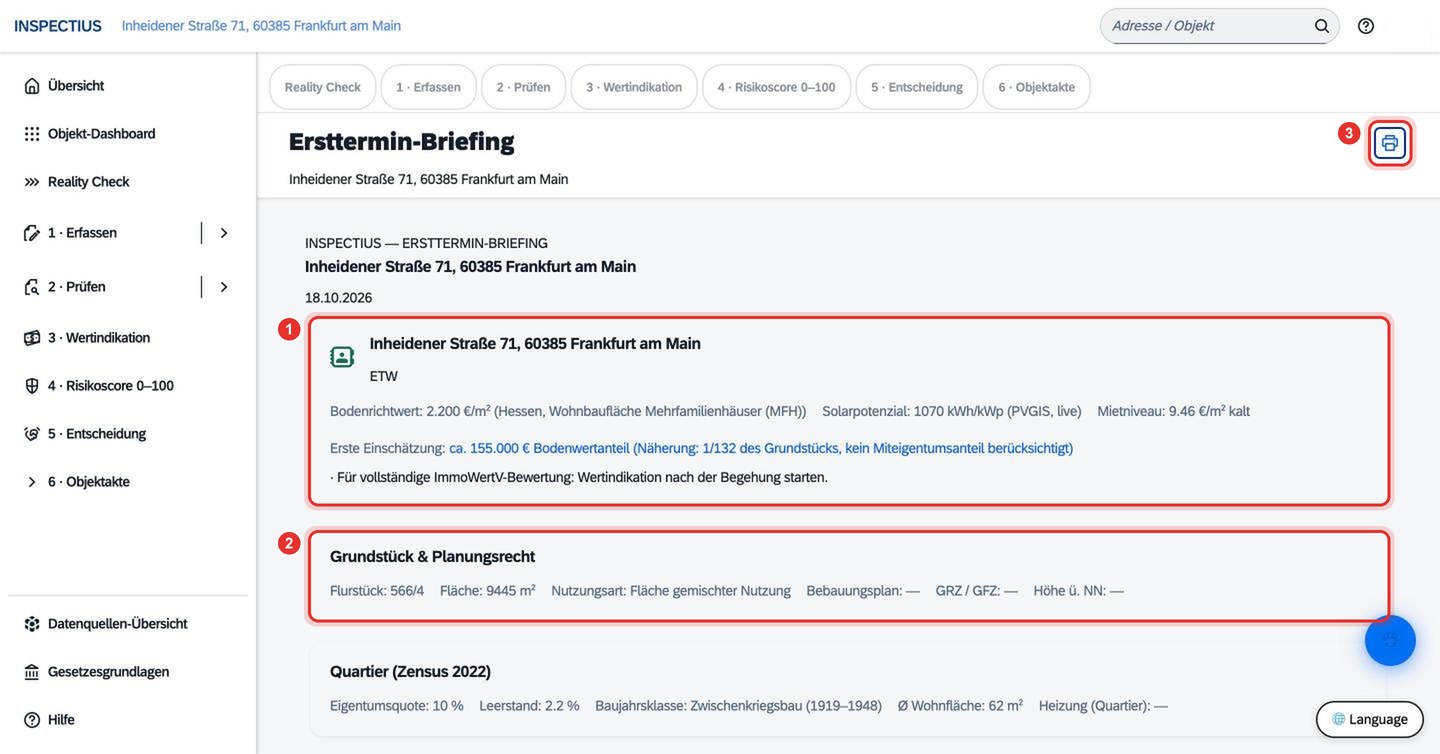This screenshot has width=1440, height=754.
Task: Click the header address link Inheidener Straße 71
Action: pyautogui.click(x=261, y=26)
